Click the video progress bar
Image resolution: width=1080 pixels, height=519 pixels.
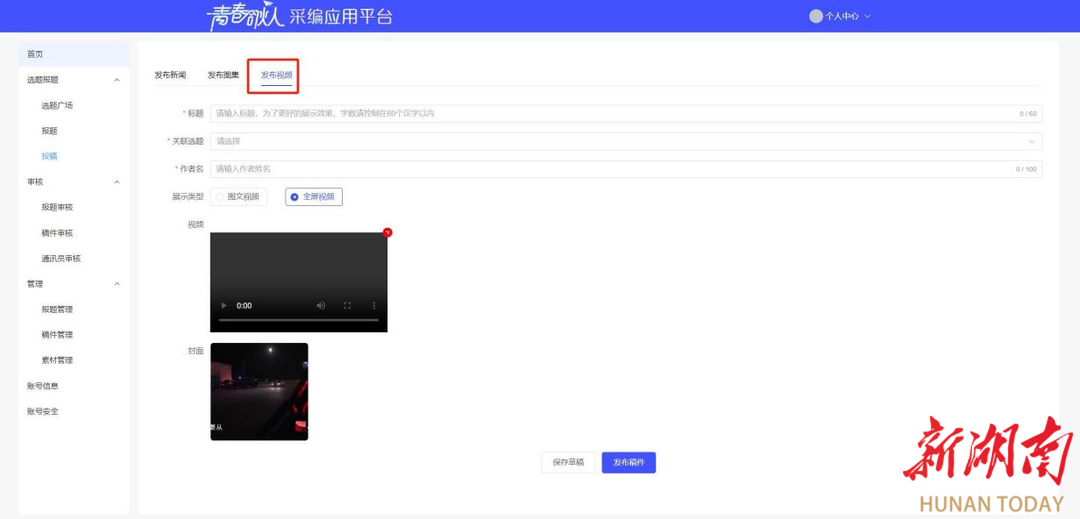299,320
